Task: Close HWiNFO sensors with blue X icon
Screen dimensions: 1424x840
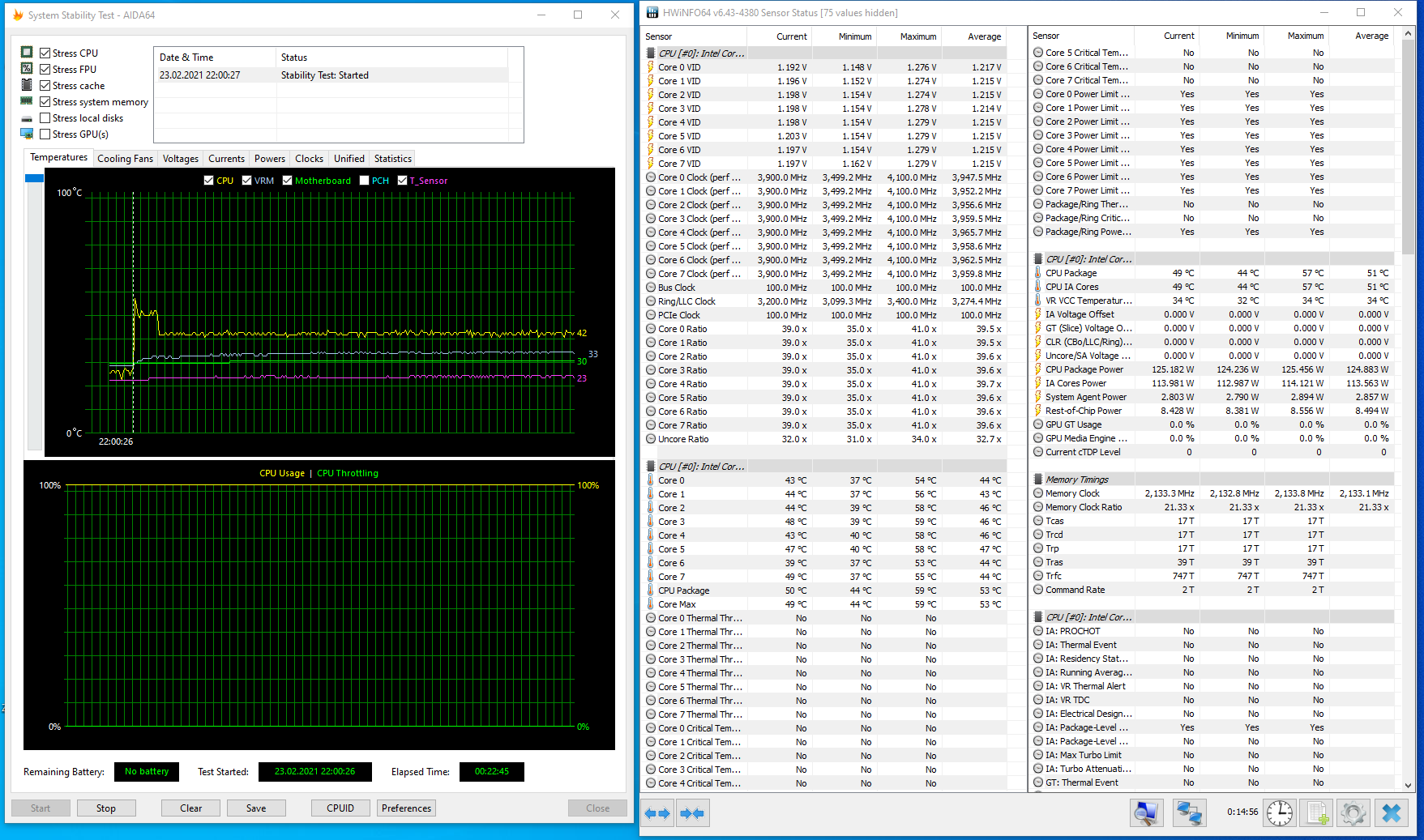Action: (1392, 812)
